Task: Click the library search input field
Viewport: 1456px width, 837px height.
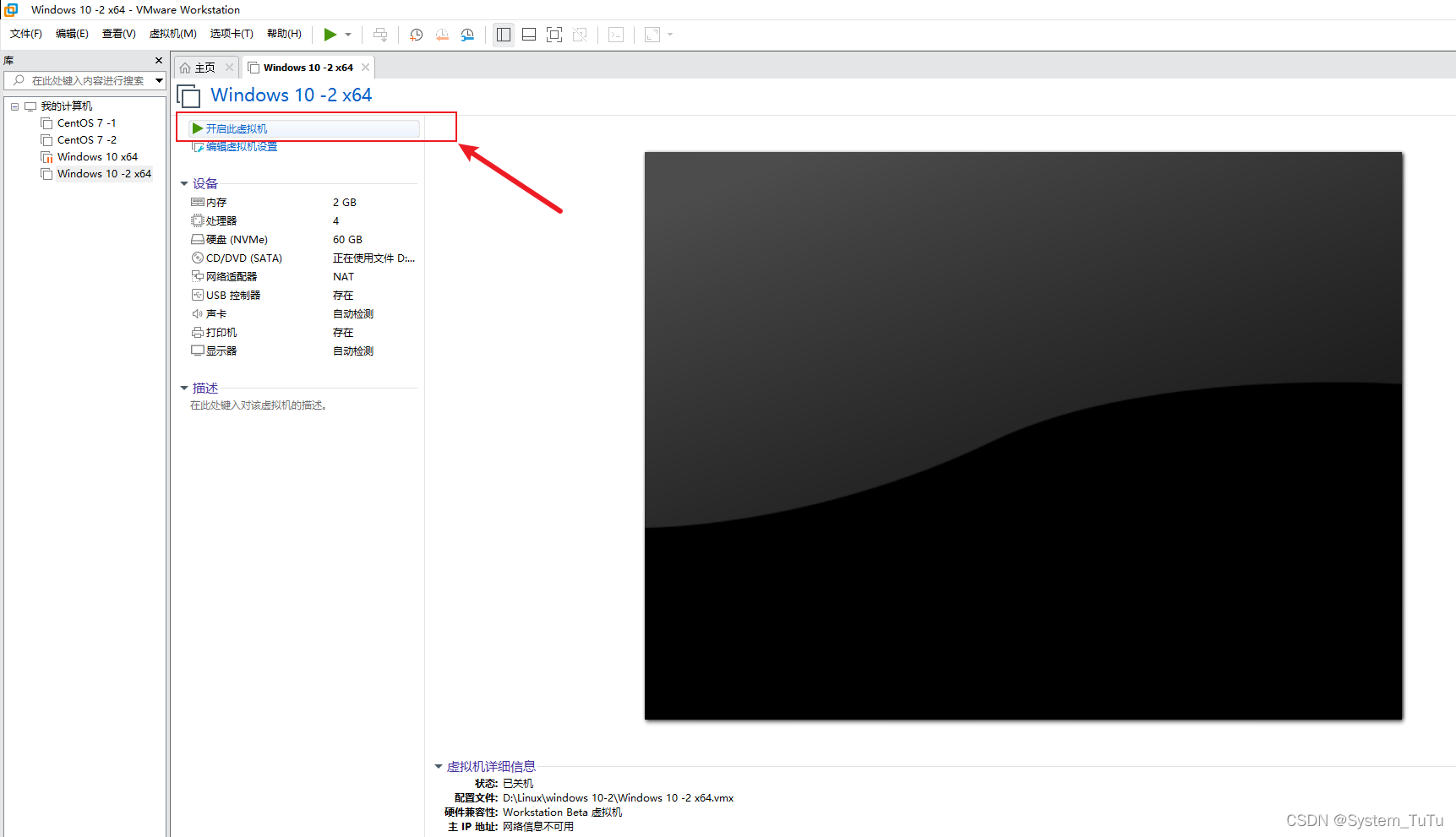Action: [x=86, y=81]
